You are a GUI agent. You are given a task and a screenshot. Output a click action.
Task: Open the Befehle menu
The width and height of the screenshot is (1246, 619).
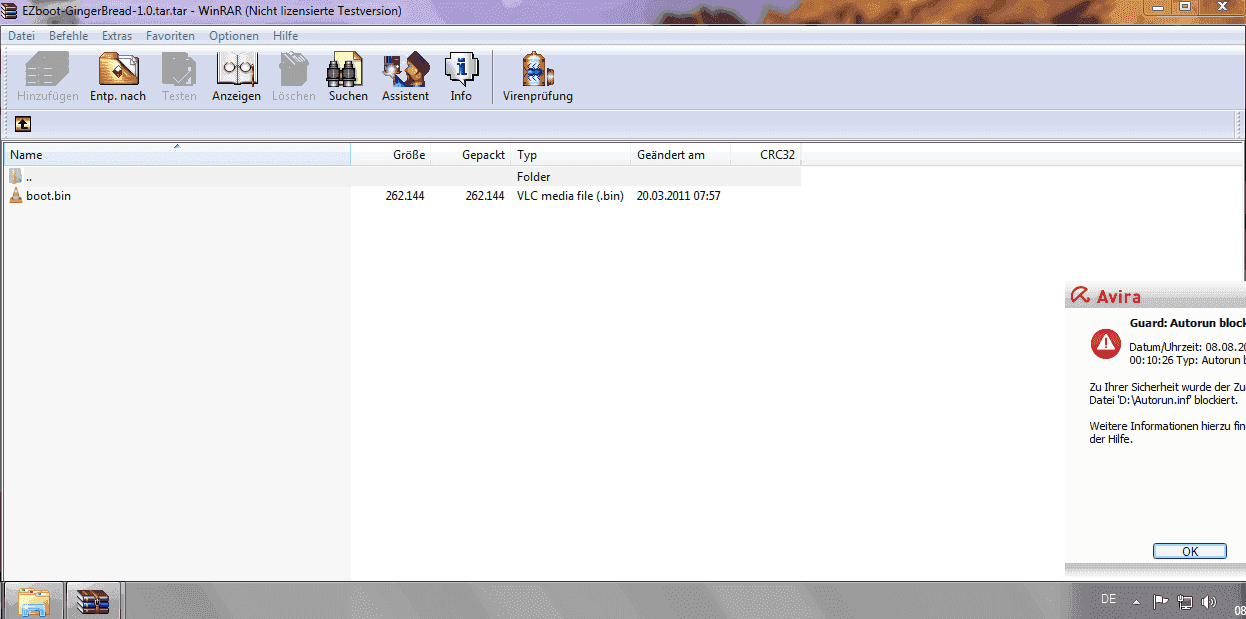(69, 36)
